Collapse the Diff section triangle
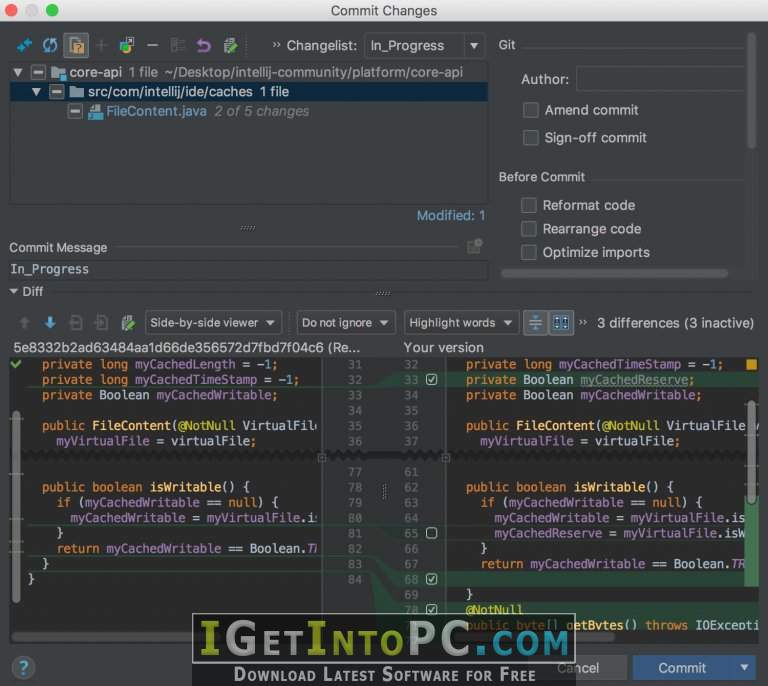 point(14,291)
